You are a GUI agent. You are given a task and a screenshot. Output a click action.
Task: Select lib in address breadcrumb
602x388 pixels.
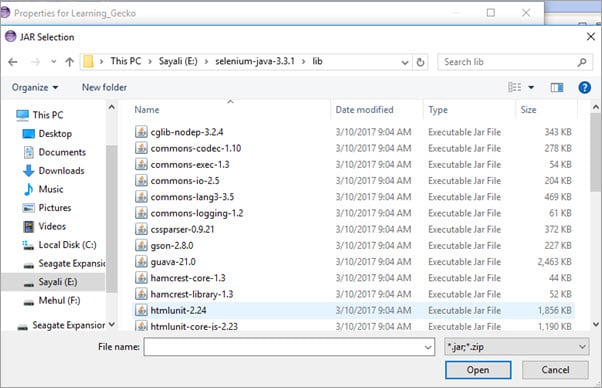[317, 61]
